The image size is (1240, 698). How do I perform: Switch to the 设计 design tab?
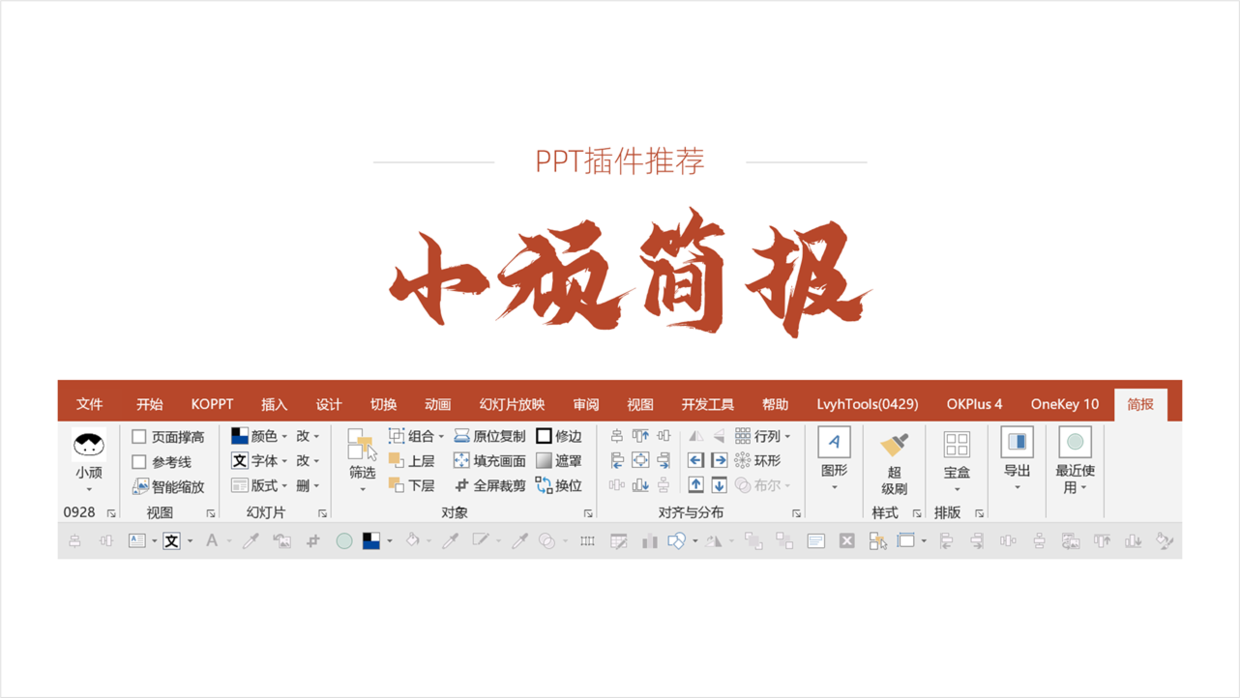click(329, 404)
